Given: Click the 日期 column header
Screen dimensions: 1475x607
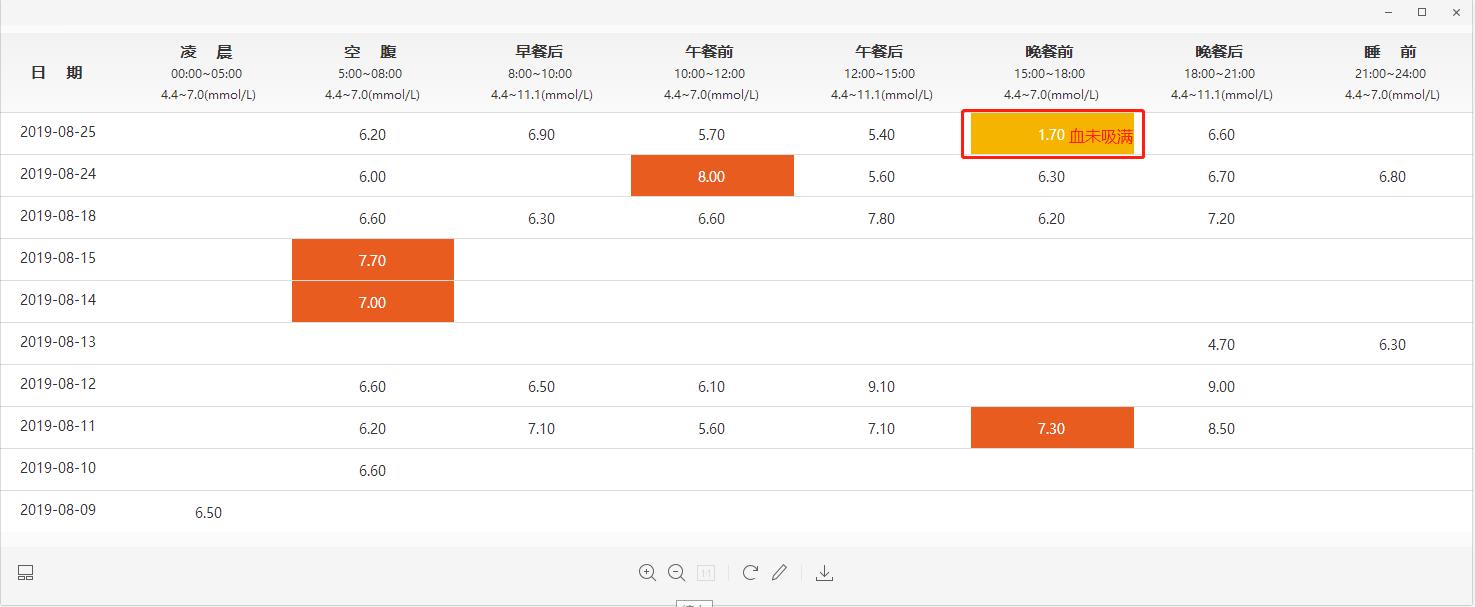Looking at the screenshot, I should click(56, 72).
